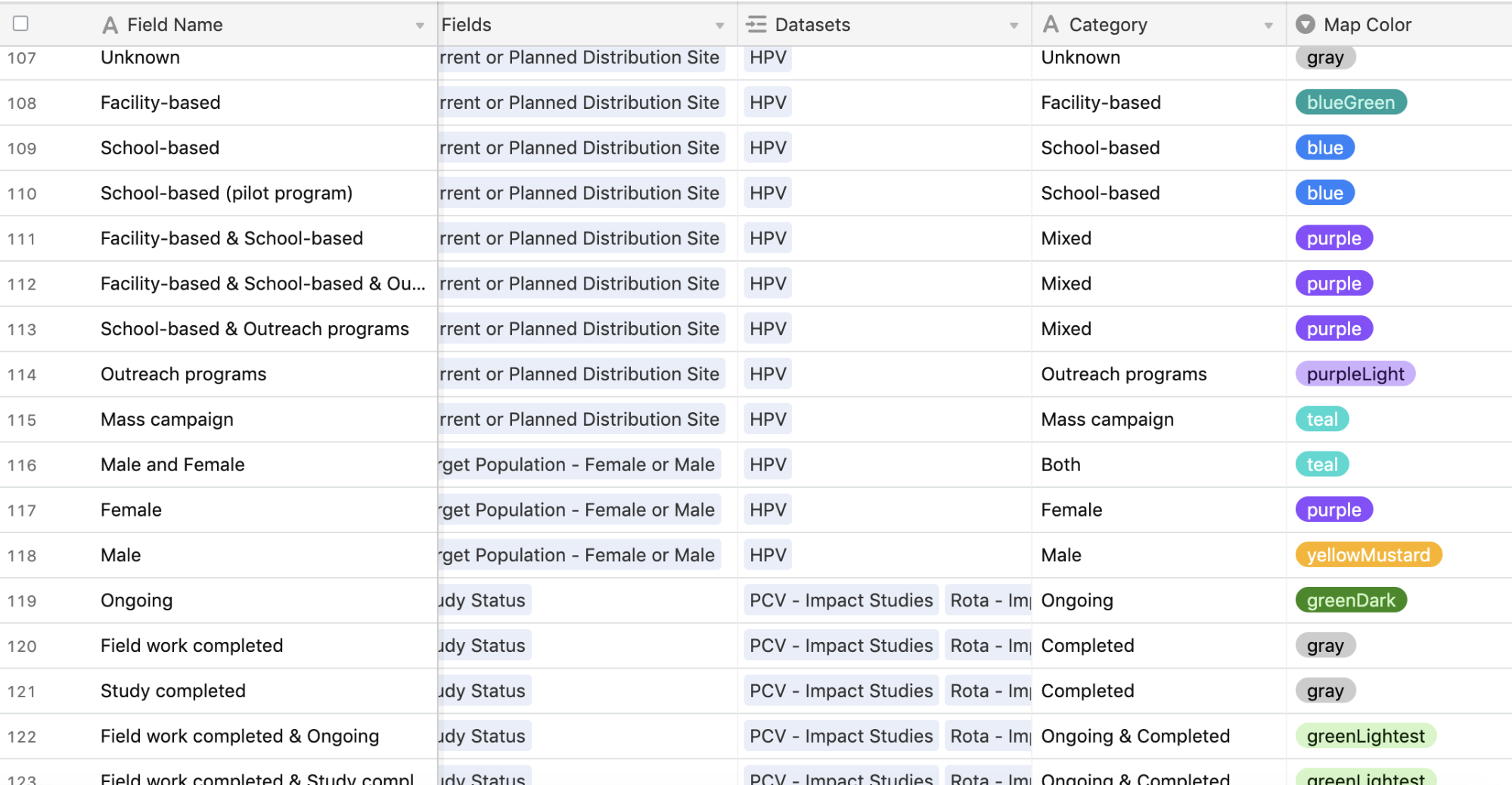The width and height of the screenshot is (1512, 785).
Task: Click HPV dataset chip in the Male row
Action: [x=768, y=555]
